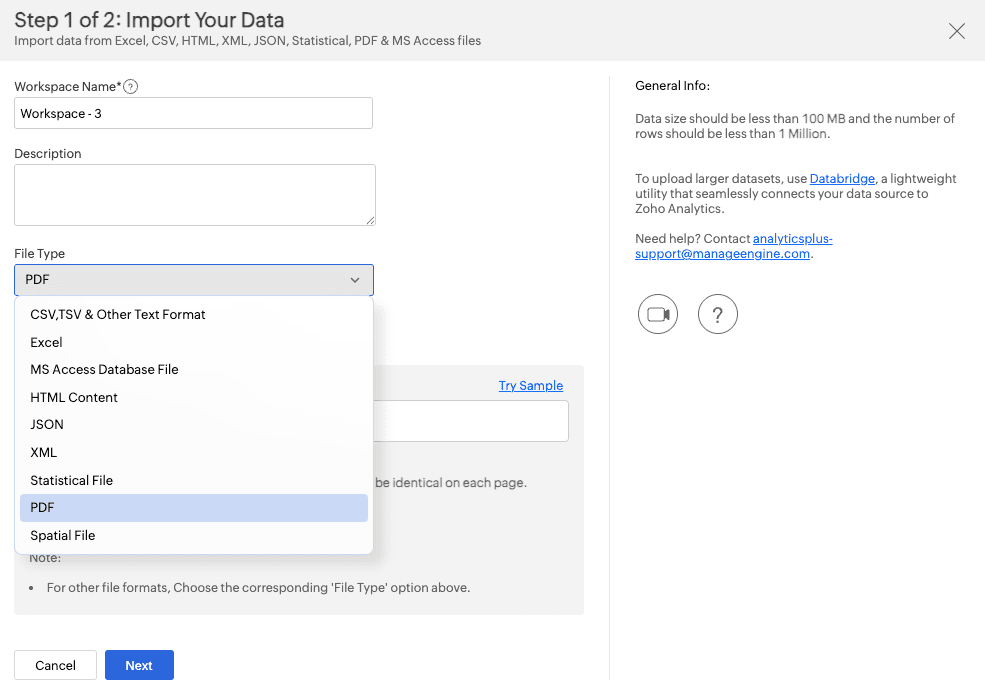Choose CSV,TSV & Other Text Format option

(x=193, y=315)
